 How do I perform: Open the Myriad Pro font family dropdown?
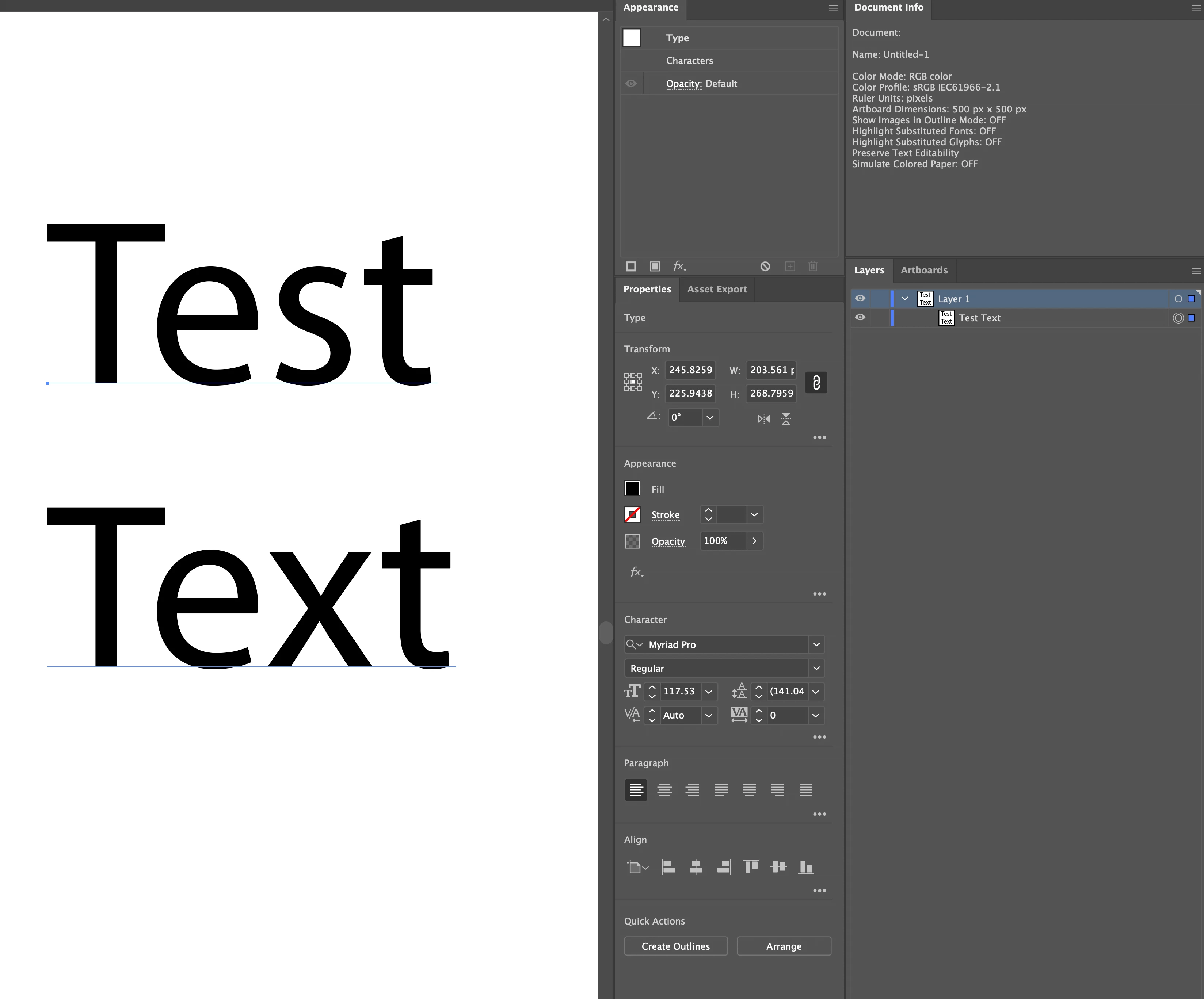tap(816, 644)
